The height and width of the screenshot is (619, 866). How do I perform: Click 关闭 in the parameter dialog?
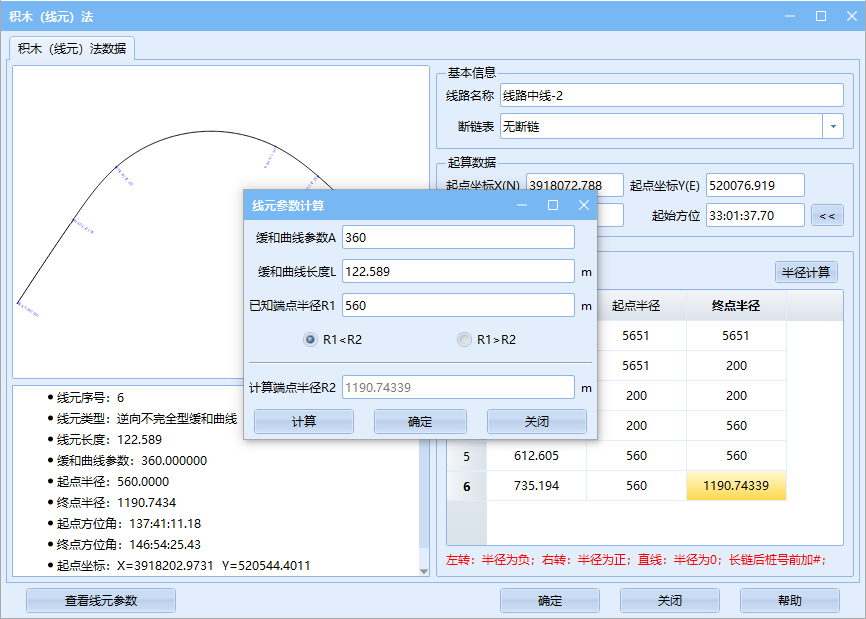(x=536, y=422)
